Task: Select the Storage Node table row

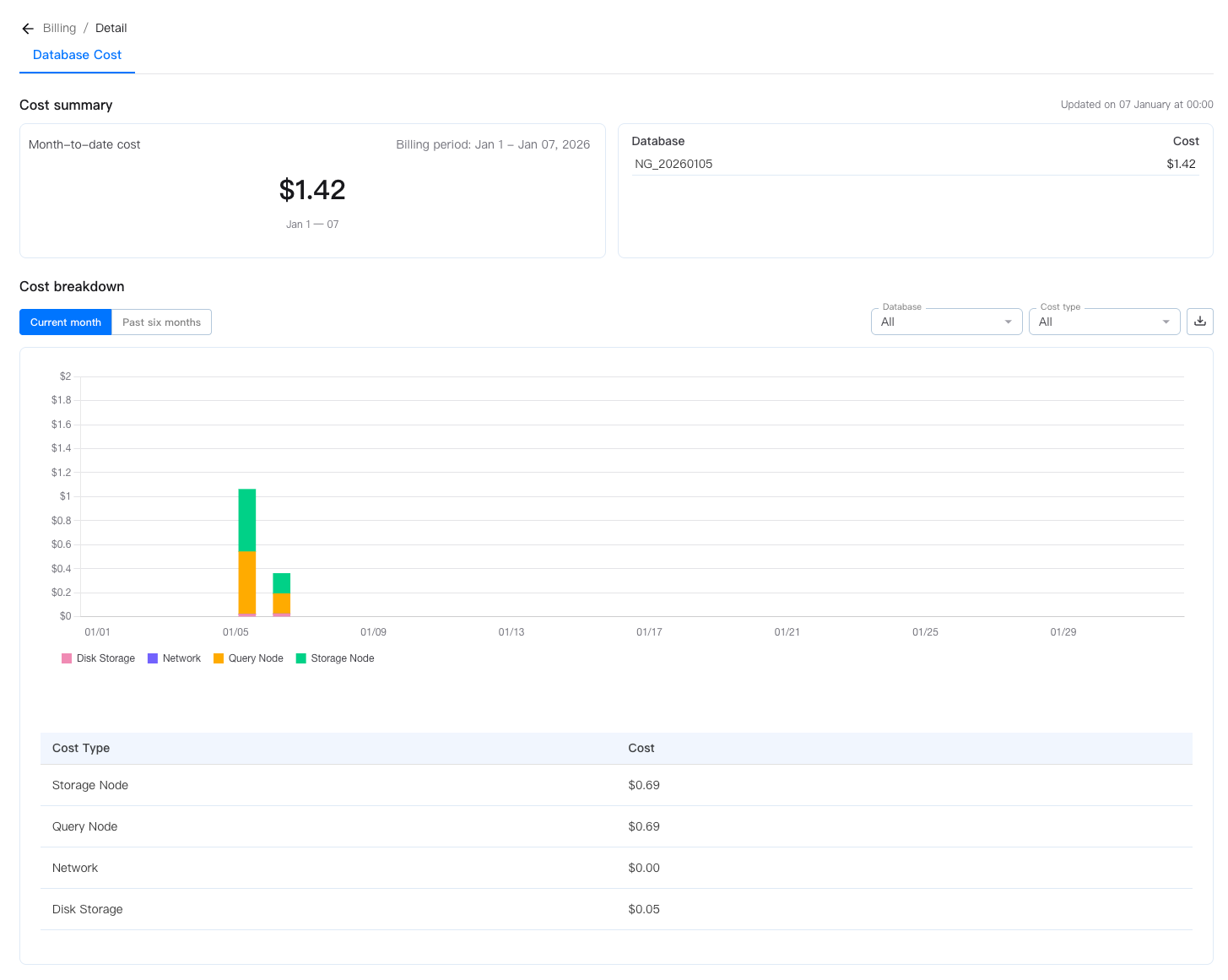Action: pyautogui.click(x=90, y=785)
